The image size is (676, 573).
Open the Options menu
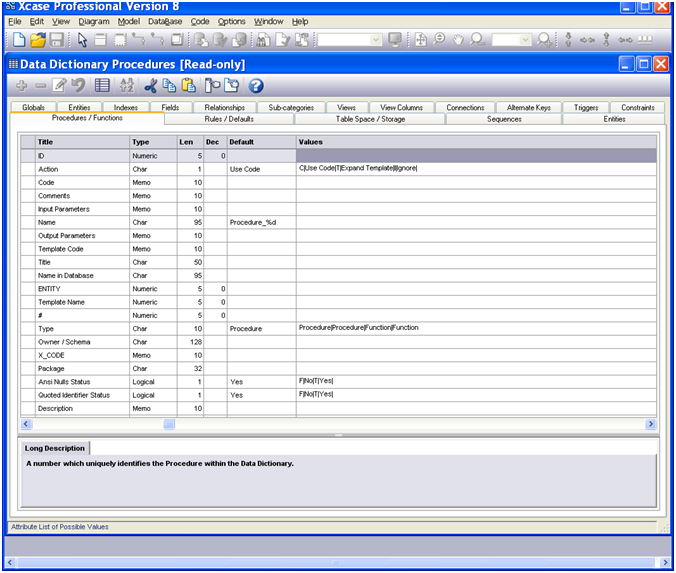pos(231,22)
